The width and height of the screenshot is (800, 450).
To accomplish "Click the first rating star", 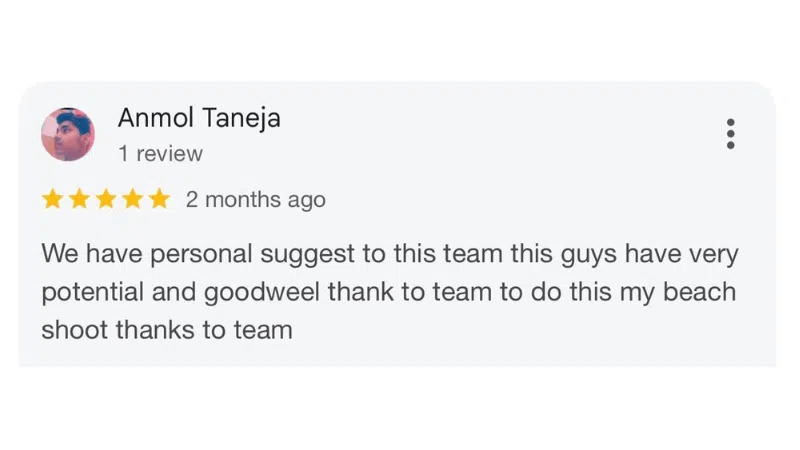I will pos(52,199).
